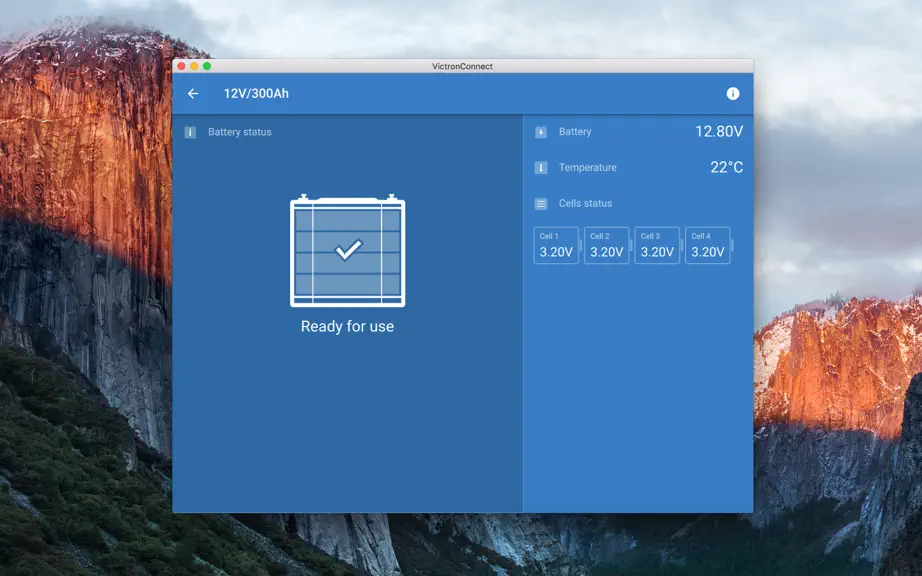Click the 12.80V battery voltage reading

pyautogui.click(x=719, y=132)
